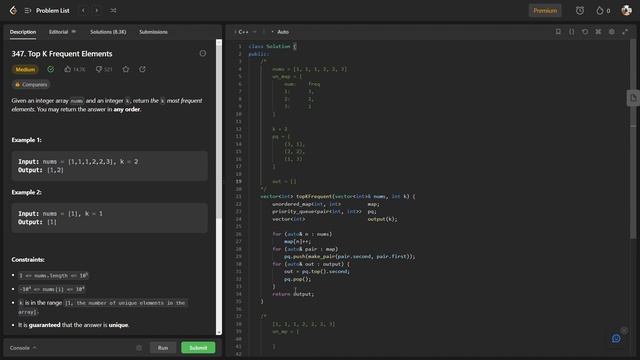
Task: Open the timer alarm clock icon
Action: [x=580, y=11]
